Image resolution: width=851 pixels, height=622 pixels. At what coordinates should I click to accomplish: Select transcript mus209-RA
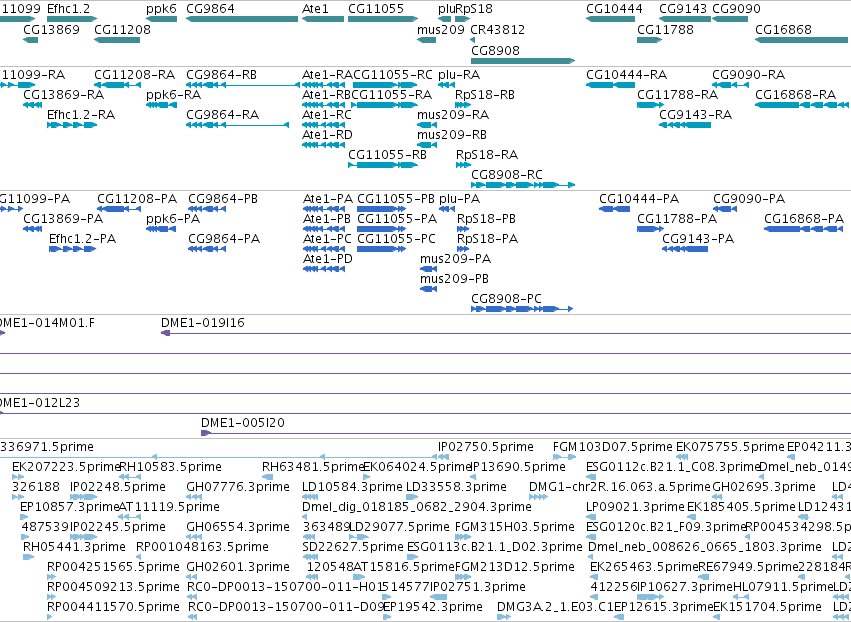click(x=427, y=125)
